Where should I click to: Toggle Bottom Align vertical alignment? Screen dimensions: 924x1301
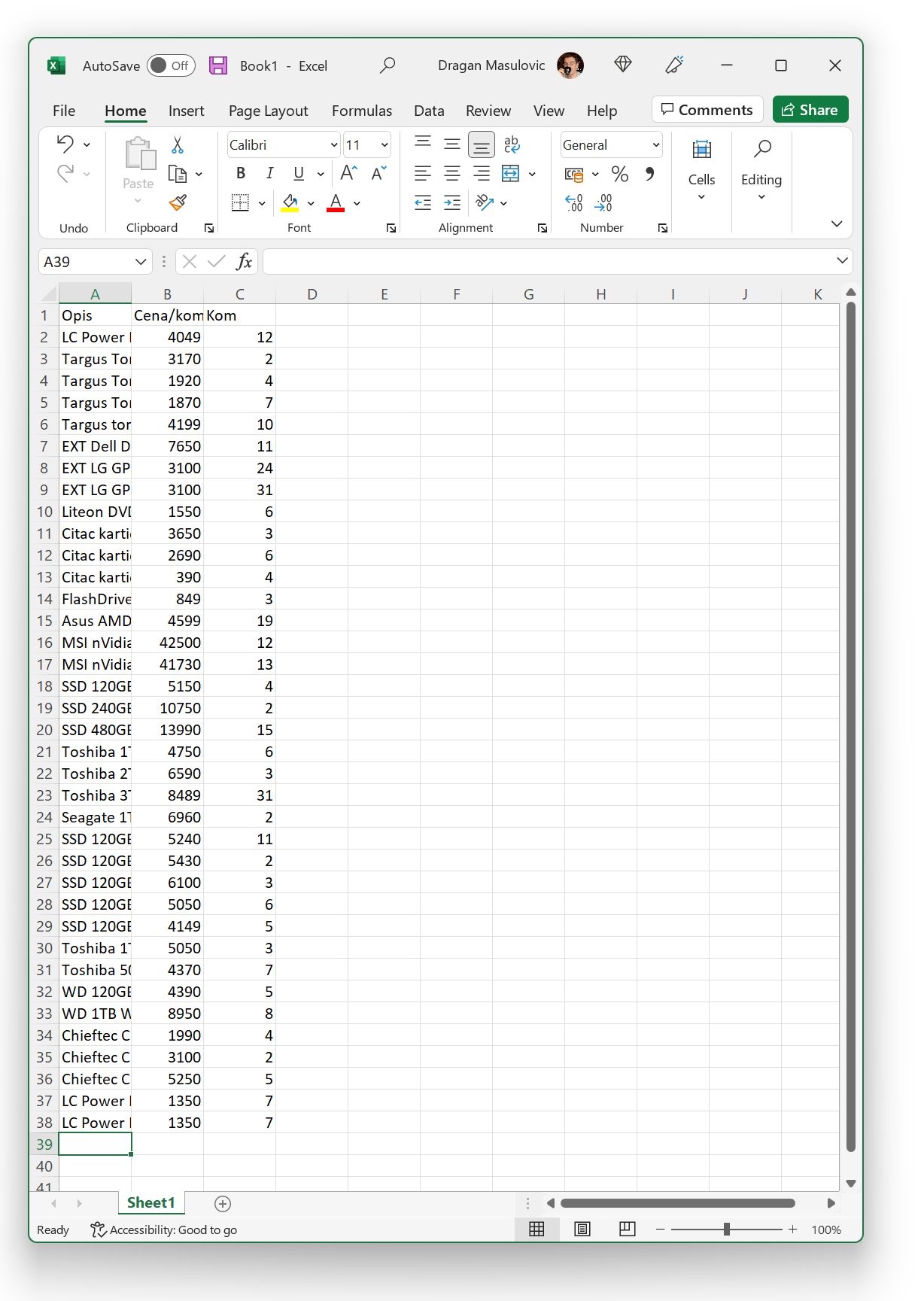click(x=482, y=144)
